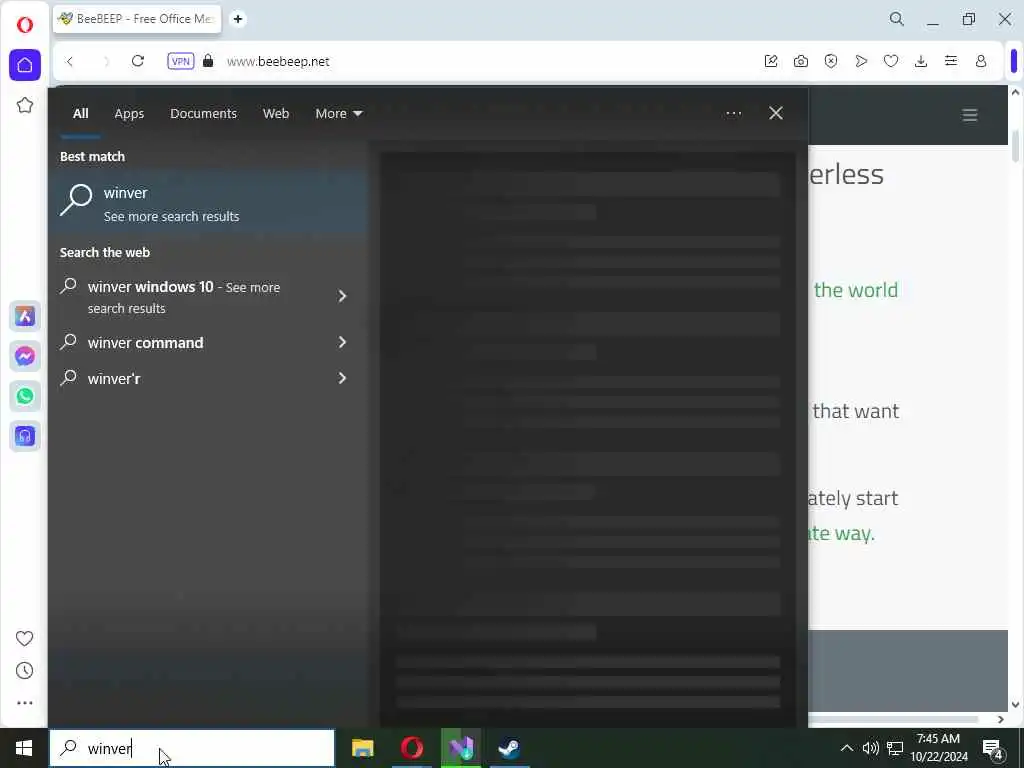Switch to the All search filter
The height and width of the screenshot is (768, 1024).
tap(80, 114)
